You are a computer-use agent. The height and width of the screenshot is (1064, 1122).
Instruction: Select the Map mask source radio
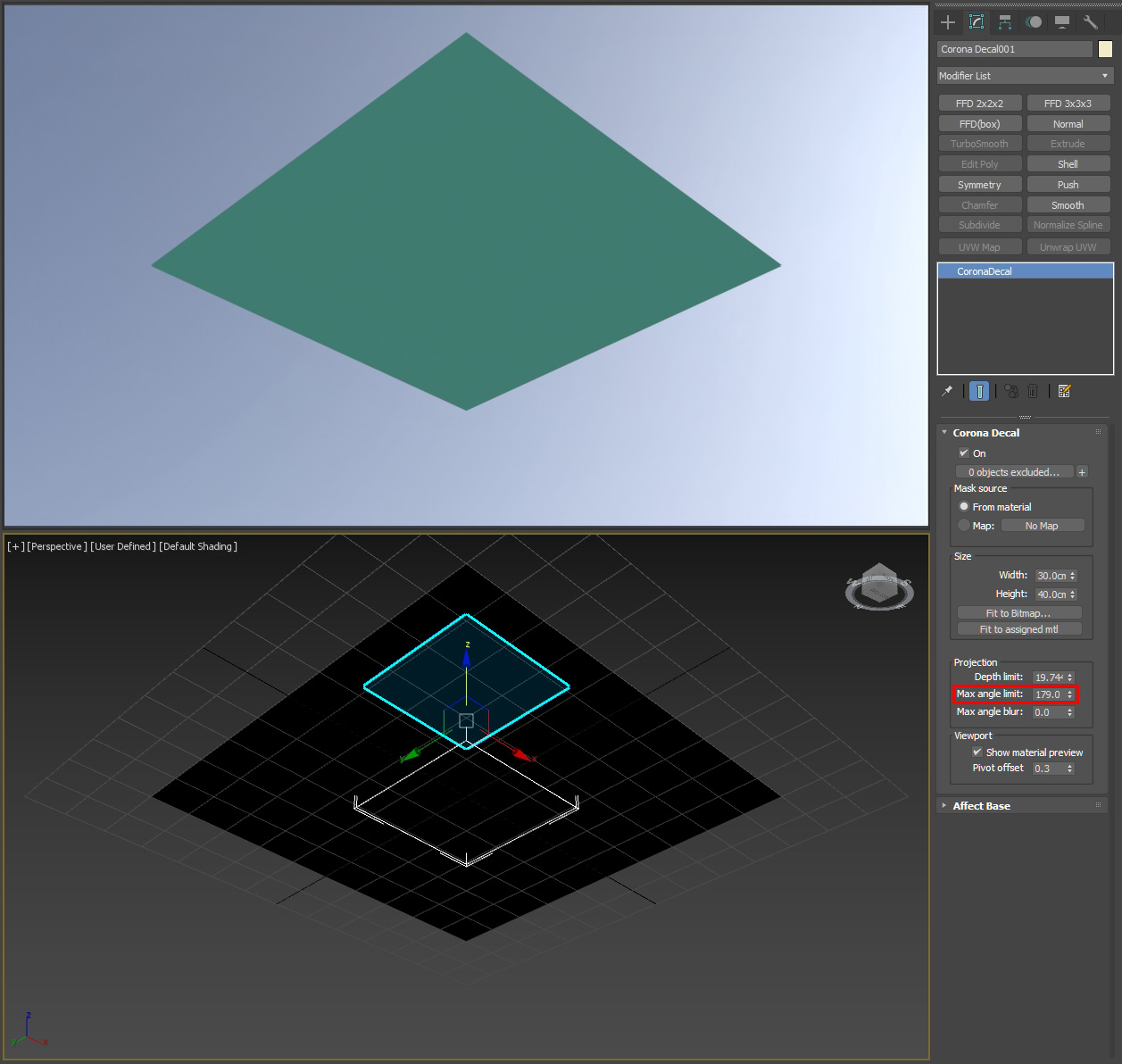pos(964,525)
